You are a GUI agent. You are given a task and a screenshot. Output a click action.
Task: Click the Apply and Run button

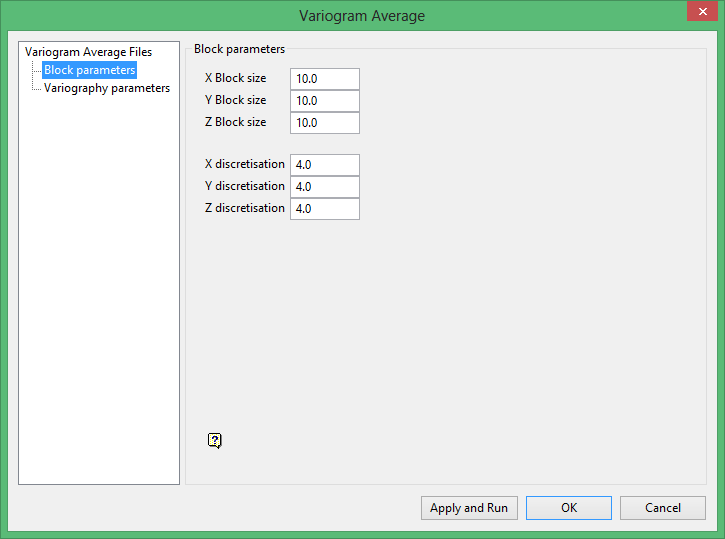pyautogui.click(x=469, y=508)
